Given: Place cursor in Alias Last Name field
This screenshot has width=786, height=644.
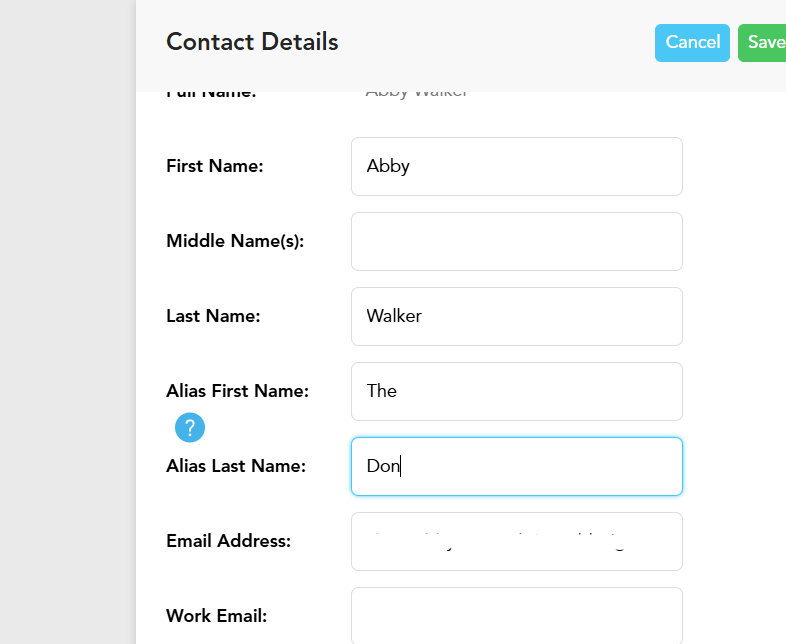Looking at the screenshot, I should (516, 467).
